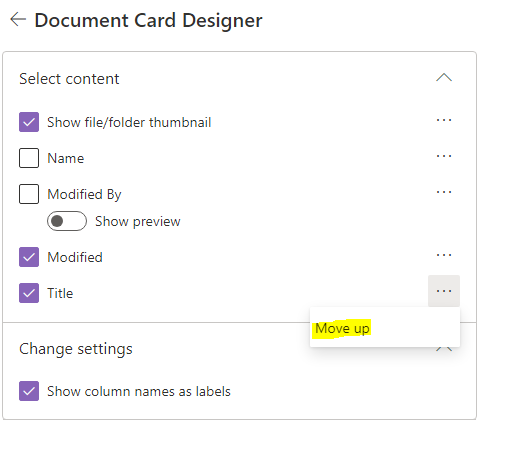Disable Show column names as labels

29,391
